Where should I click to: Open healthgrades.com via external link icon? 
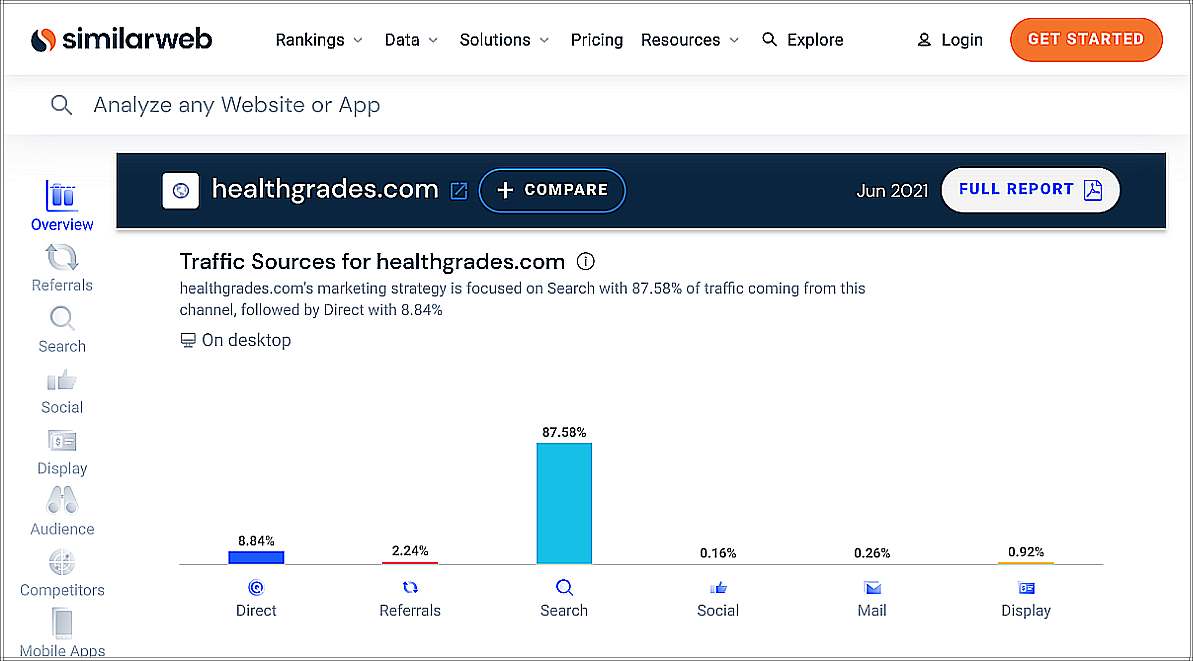point(459,191)
